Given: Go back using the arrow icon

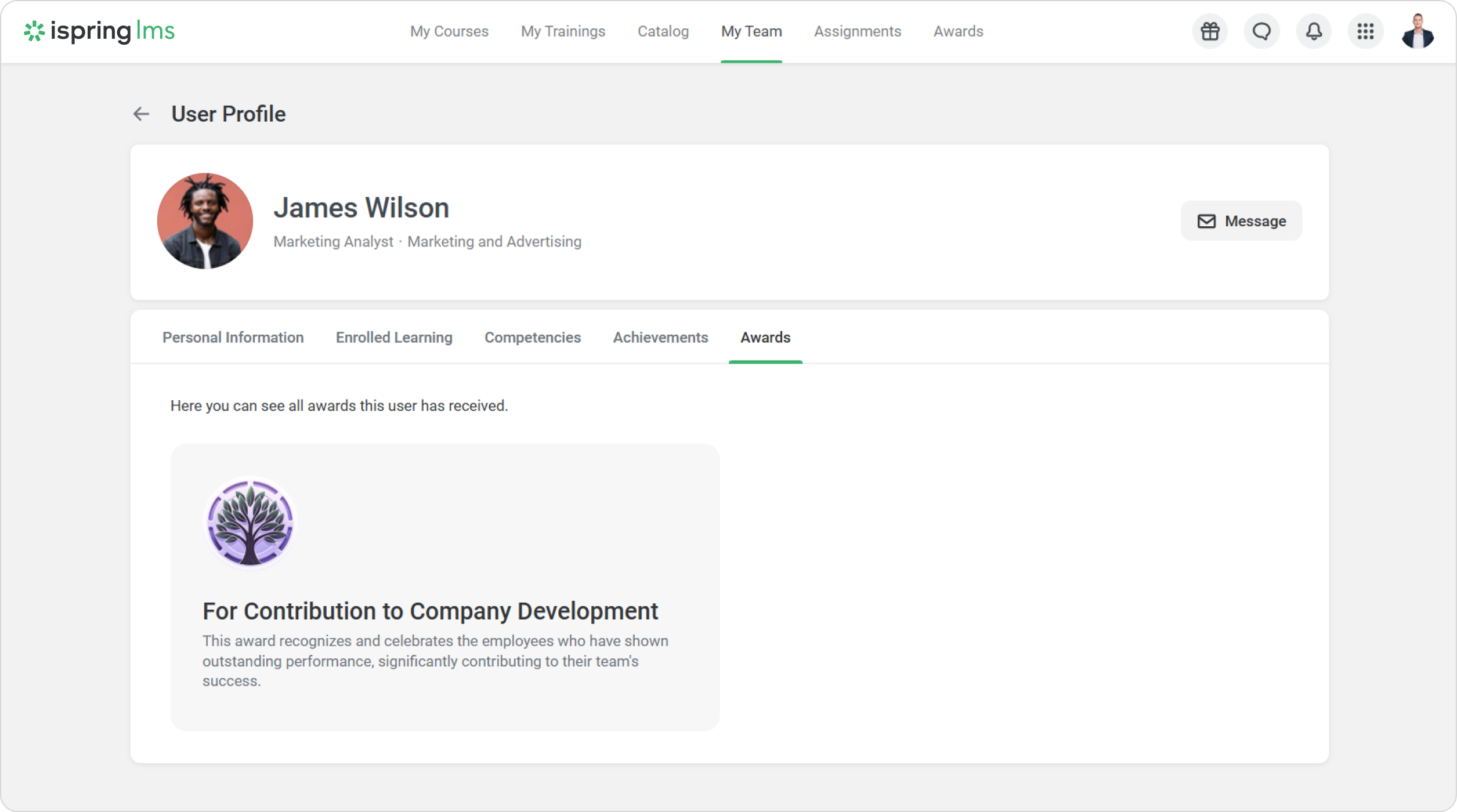Looking at the screenshot, I should 141,114.
